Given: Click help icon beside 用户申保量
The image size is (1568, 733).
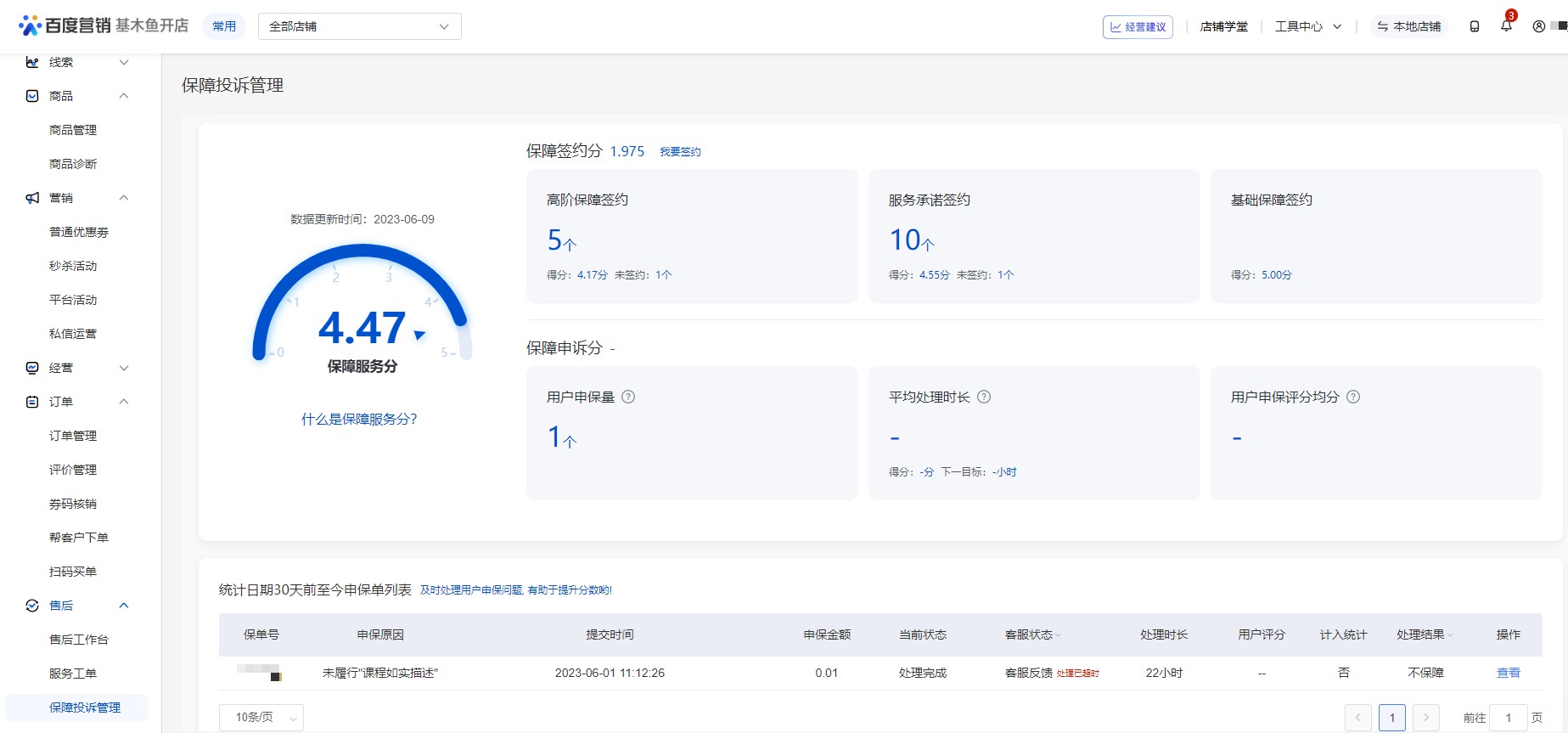Looking at the screenshot, I should point(628,397).
